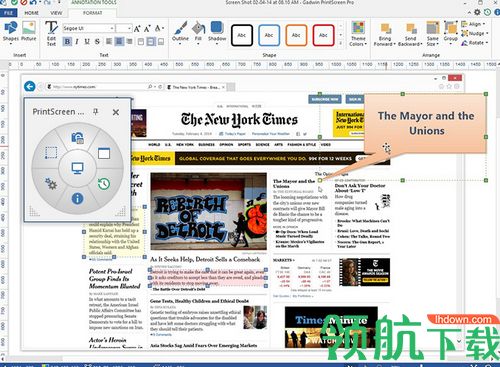The image size is (500, 367).
Task: Apply the black outline Abc style
Action: tap(242, 35)
